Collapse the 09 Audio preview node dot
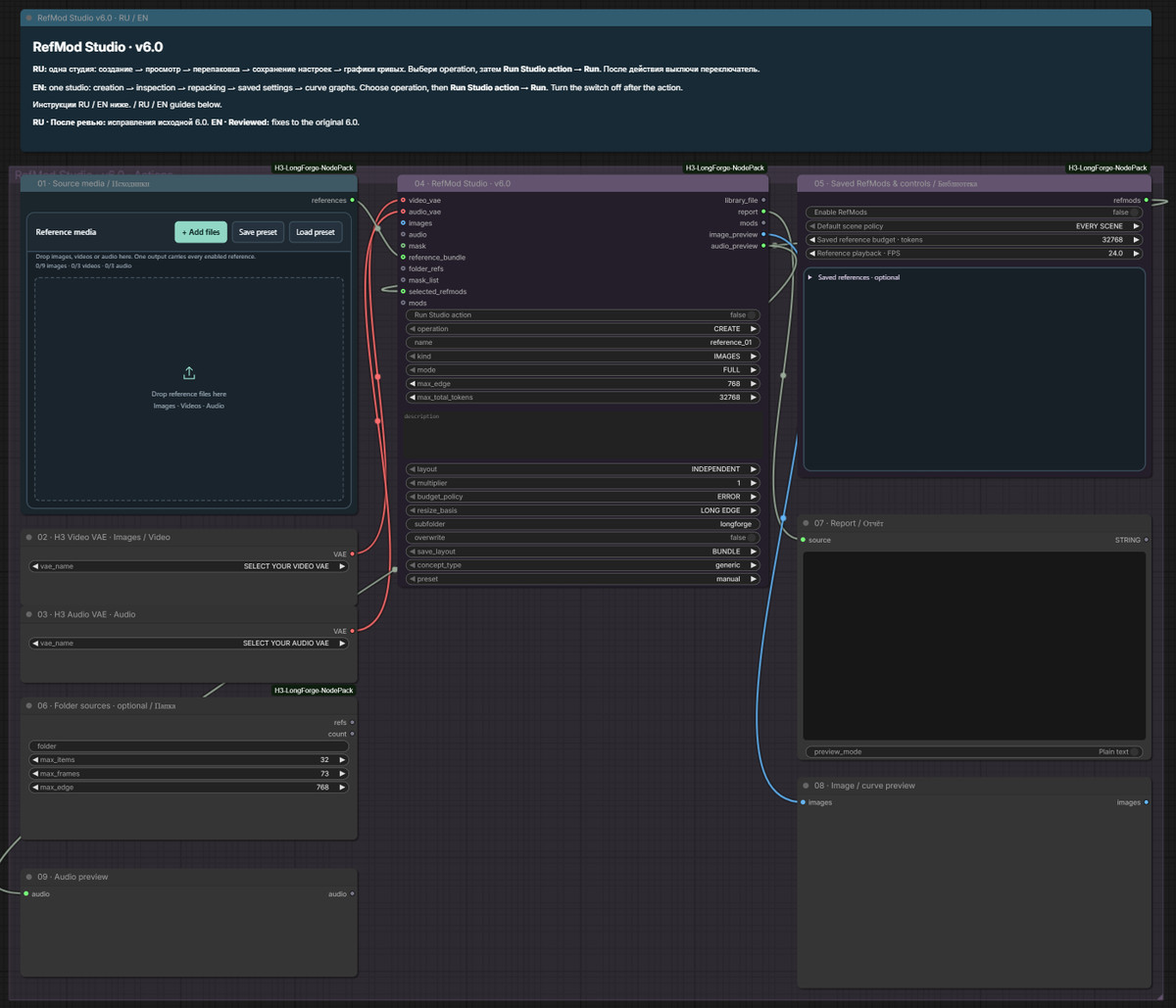Image resolution: width=1176 pixels, height=1008 pixels. [x=29, y=877]
